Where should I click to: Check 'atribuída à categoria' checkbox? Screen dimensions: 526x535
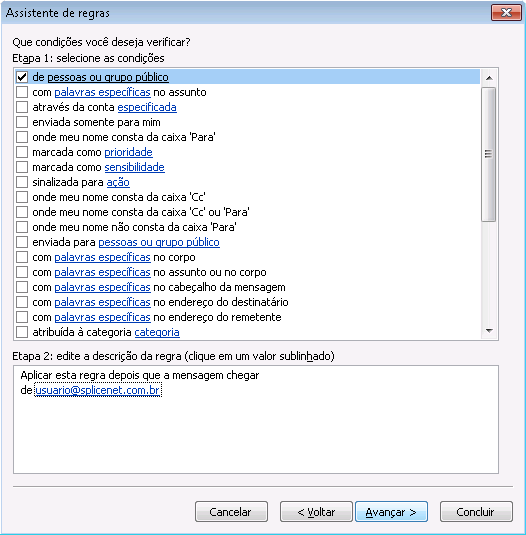[x=22, y=332]
